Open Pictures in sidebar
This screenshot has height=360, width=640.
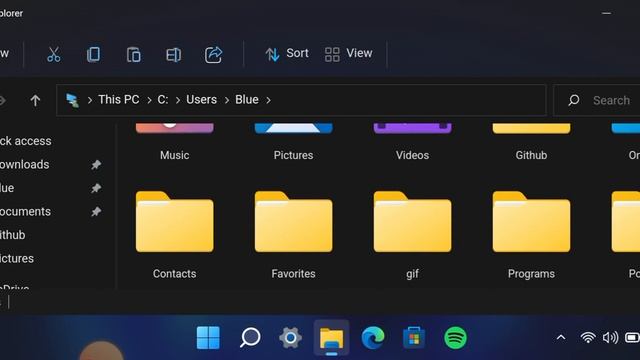[17, 258]
